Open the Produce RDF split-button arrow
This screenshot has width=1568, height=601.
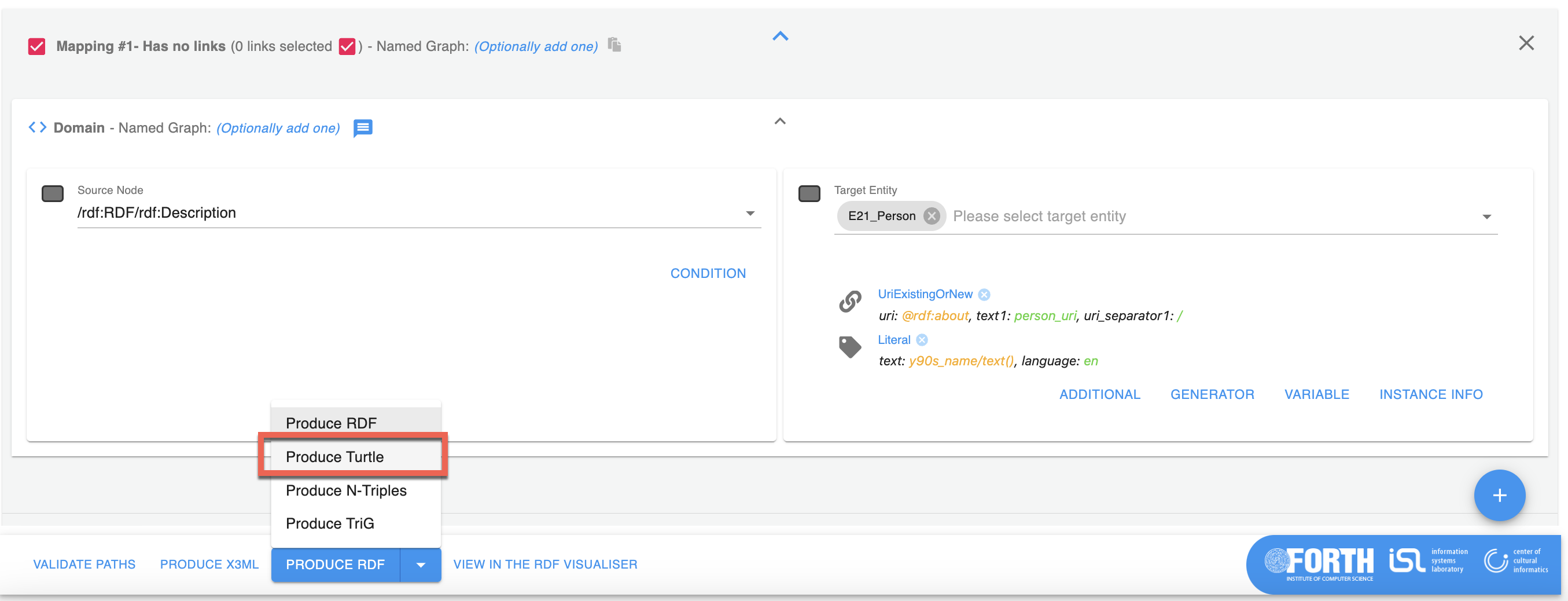point(420,565)
